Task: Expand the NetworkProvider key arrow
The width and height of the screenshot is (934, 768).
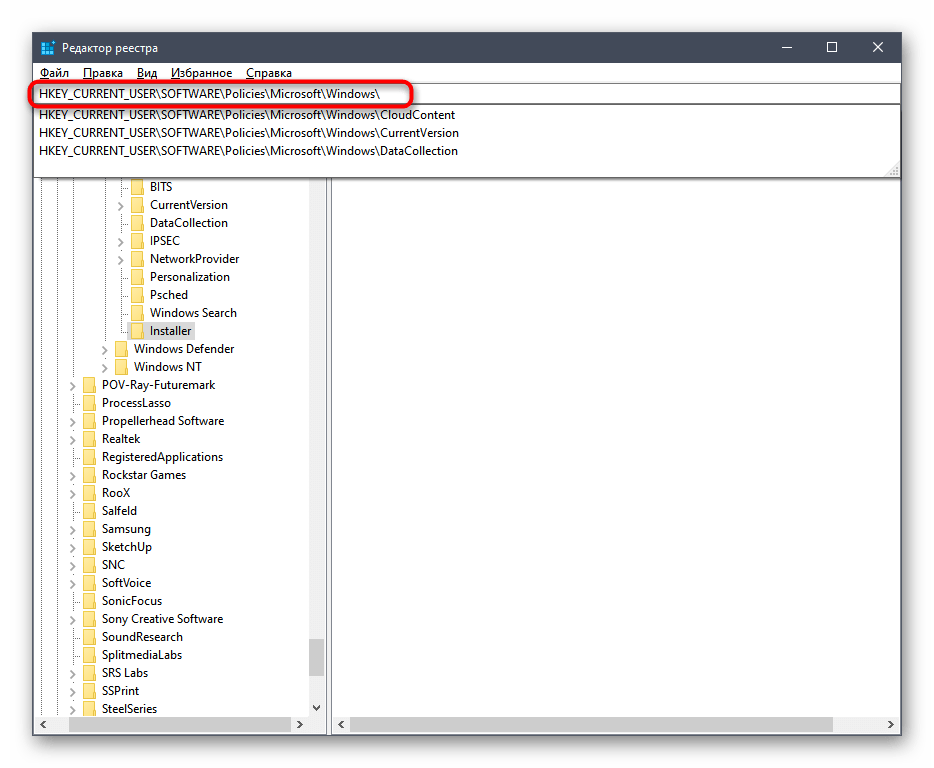Action: coord(121,259)
